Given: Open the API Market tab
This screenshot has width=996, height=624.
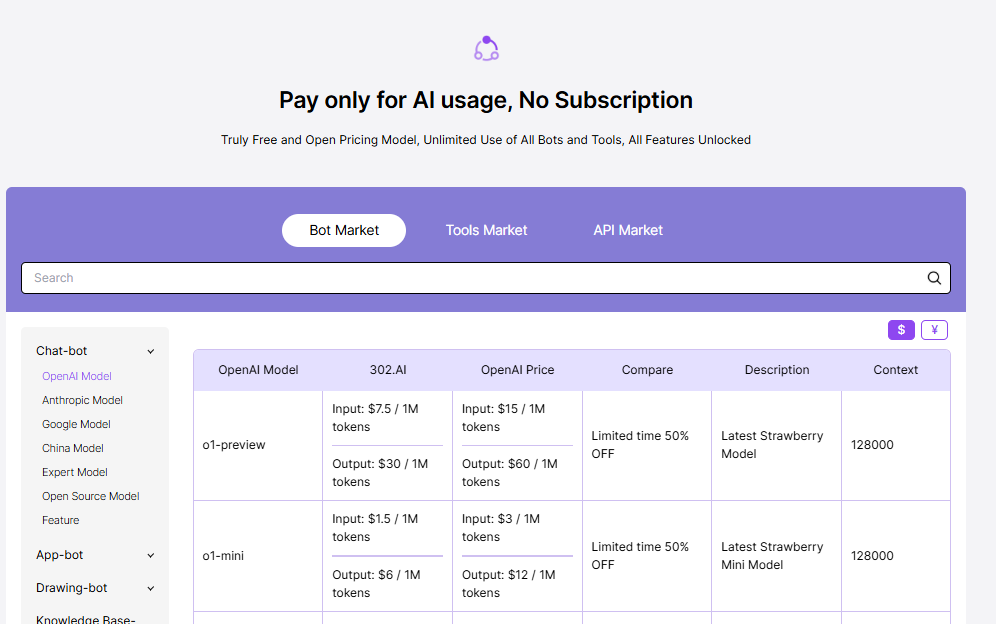Looking at the screenshot, I should point(628,230).
